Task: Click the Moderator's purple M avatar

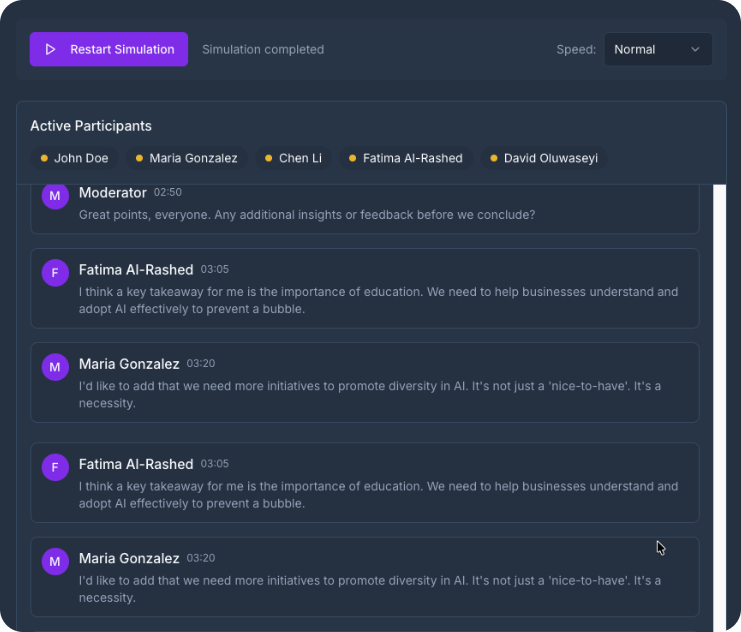Action: (55, 196)
